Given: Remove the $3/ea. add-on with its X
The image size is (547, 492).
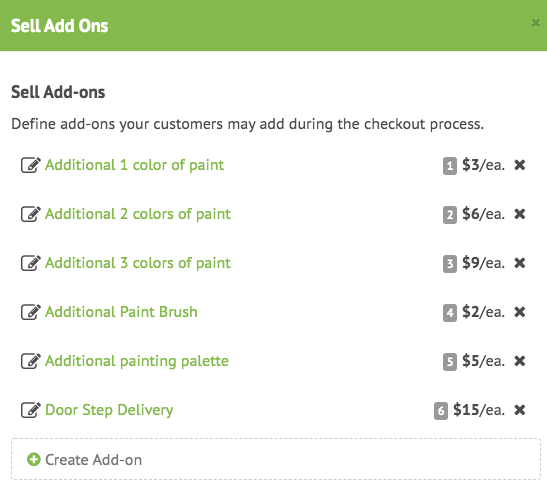Looking at the screenshot, I should click(x=520, y=165).
